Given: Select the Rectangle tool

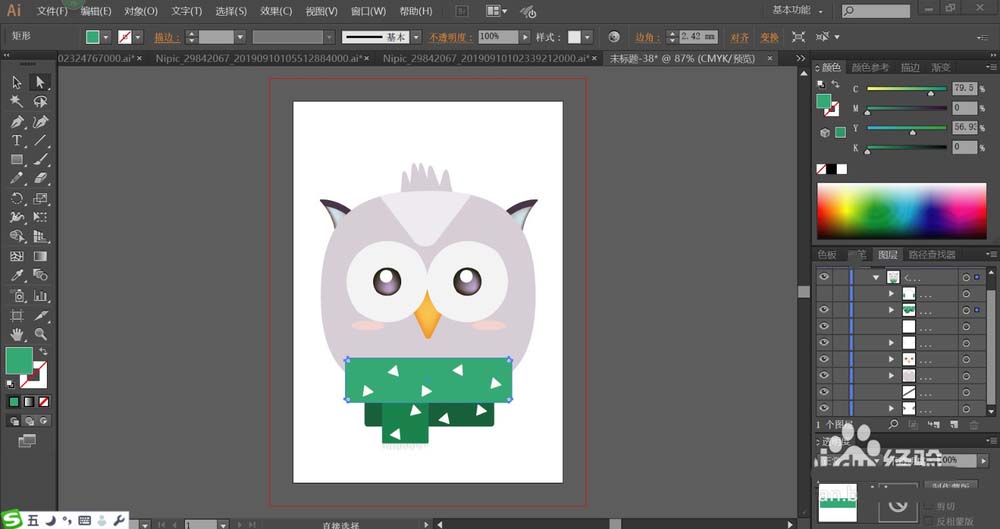Looking at the screenshot, I should point(17,160).
